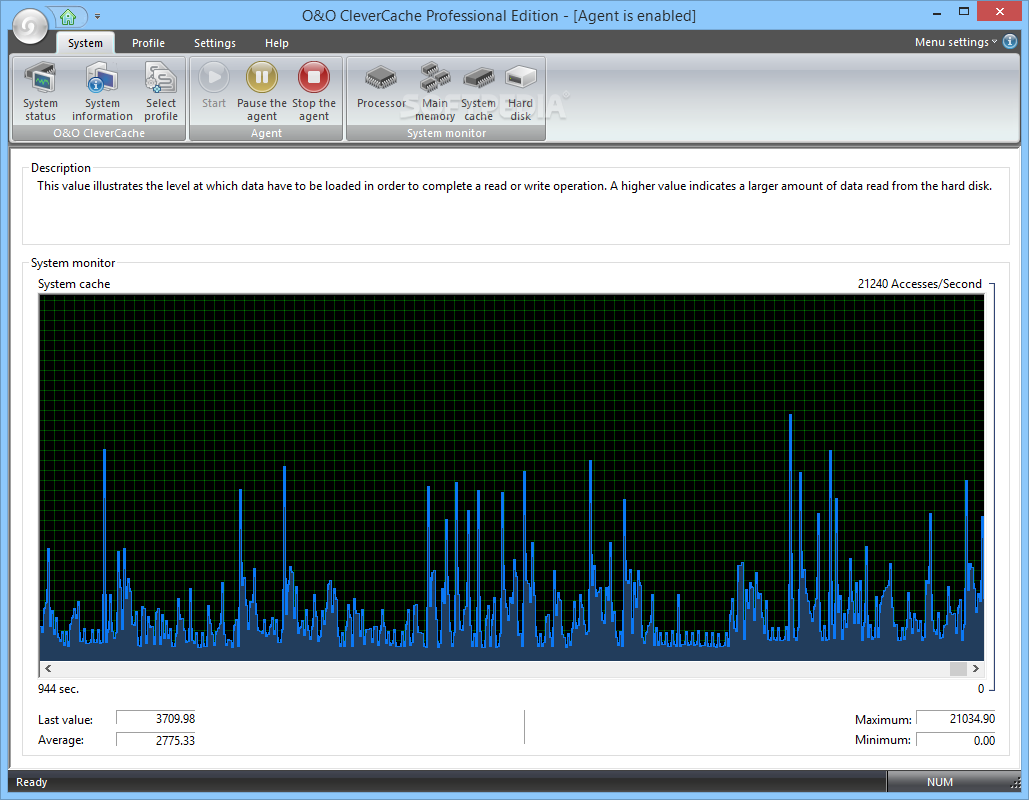
Task: Click the NUM indicator in status bar
Action: 940,782
